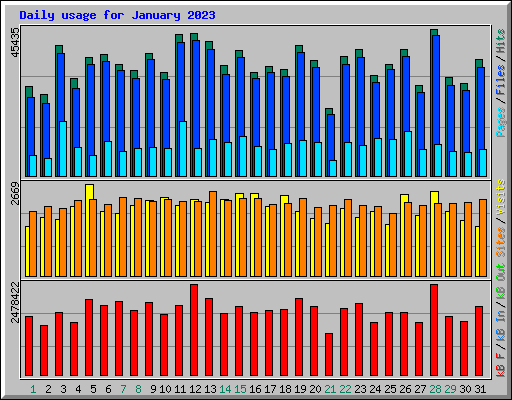The width and height of the screenshot is (512, 400).
Task: Click day label 16 on the x-axis
Action: pos(255,389)
